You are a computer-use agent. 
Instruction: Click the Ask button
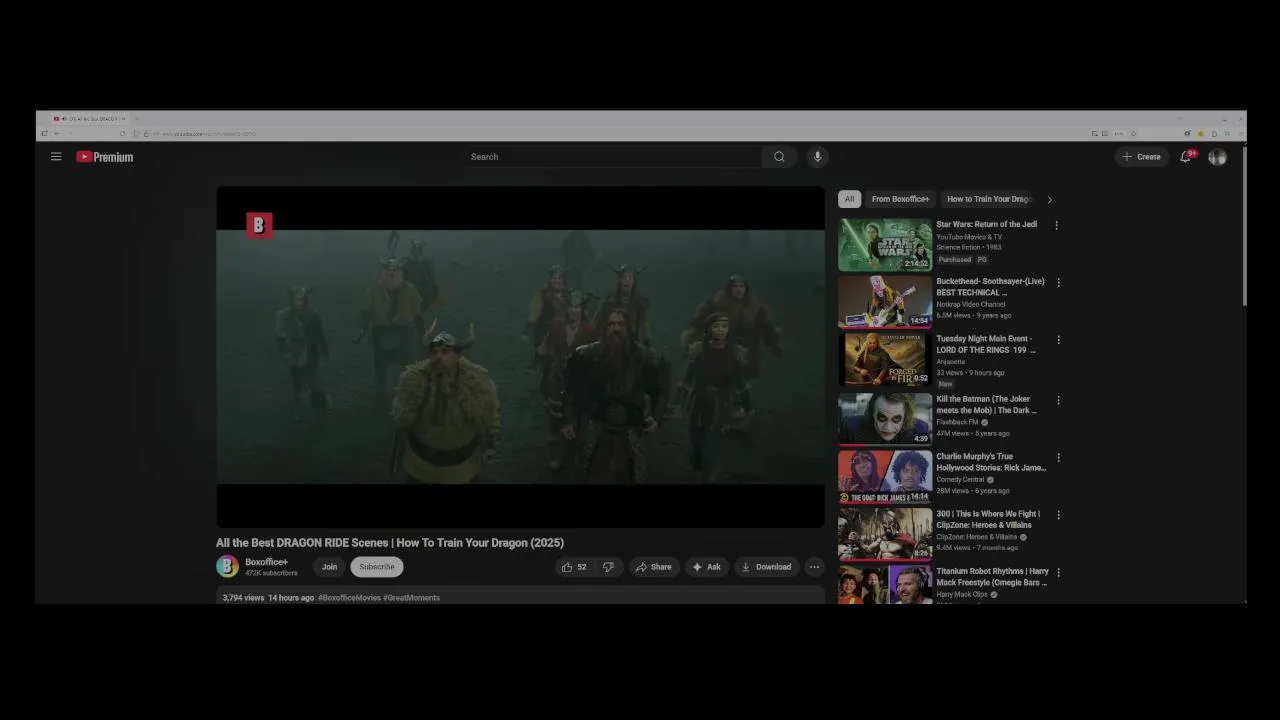click(x=707, y=567)
